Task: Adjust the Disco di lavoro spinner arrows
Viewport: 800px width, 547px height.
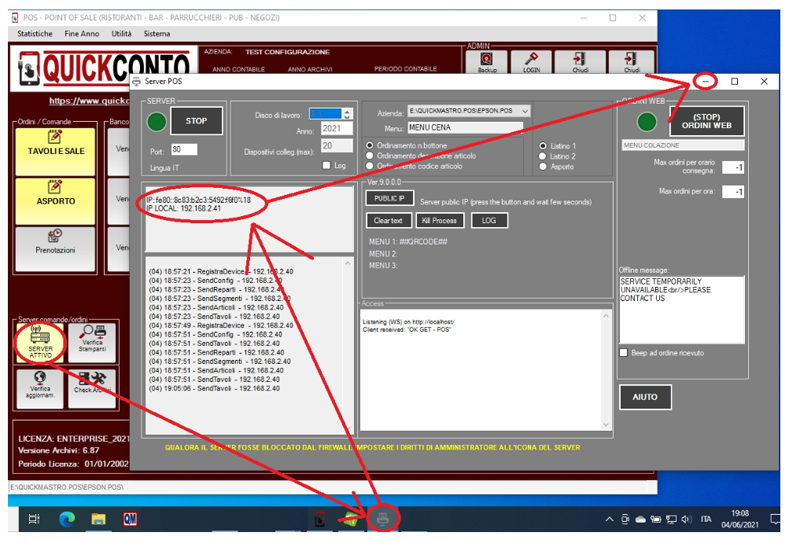Action: click(347, 114)
